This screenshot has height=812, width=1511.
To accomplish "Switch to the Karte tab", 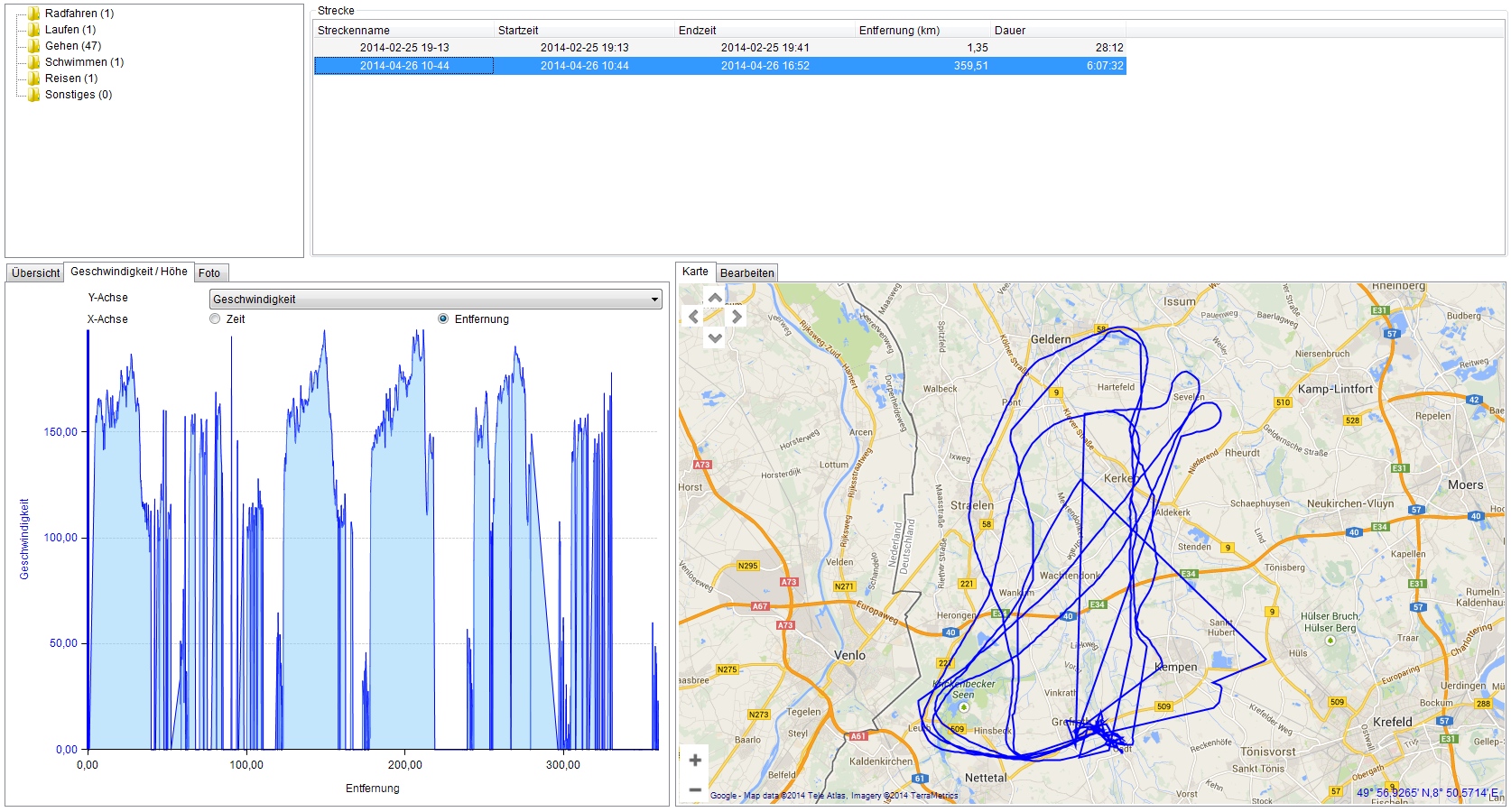I will (x=695, y=272).
